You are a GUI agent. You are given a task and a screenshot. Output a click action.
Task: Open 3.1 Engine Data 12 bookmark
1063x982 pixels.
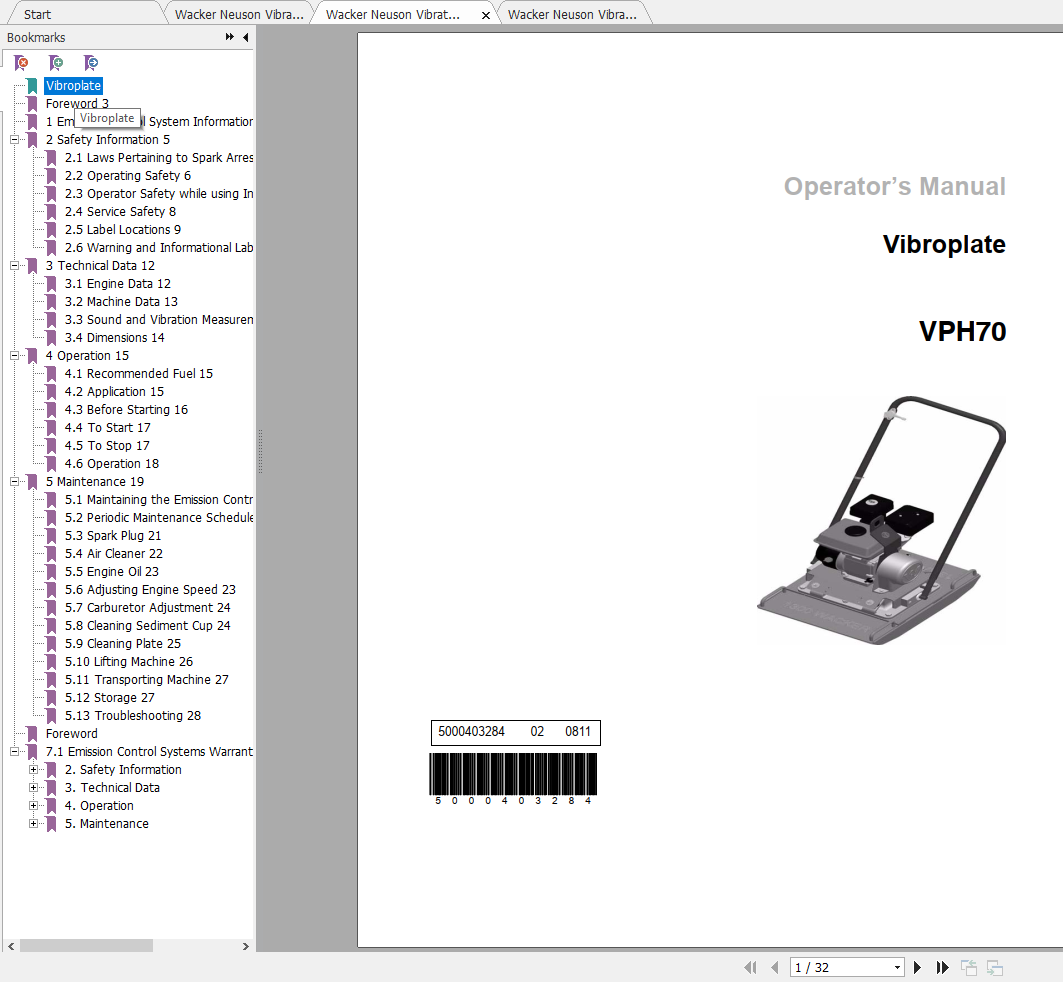[x=117, y=284]
